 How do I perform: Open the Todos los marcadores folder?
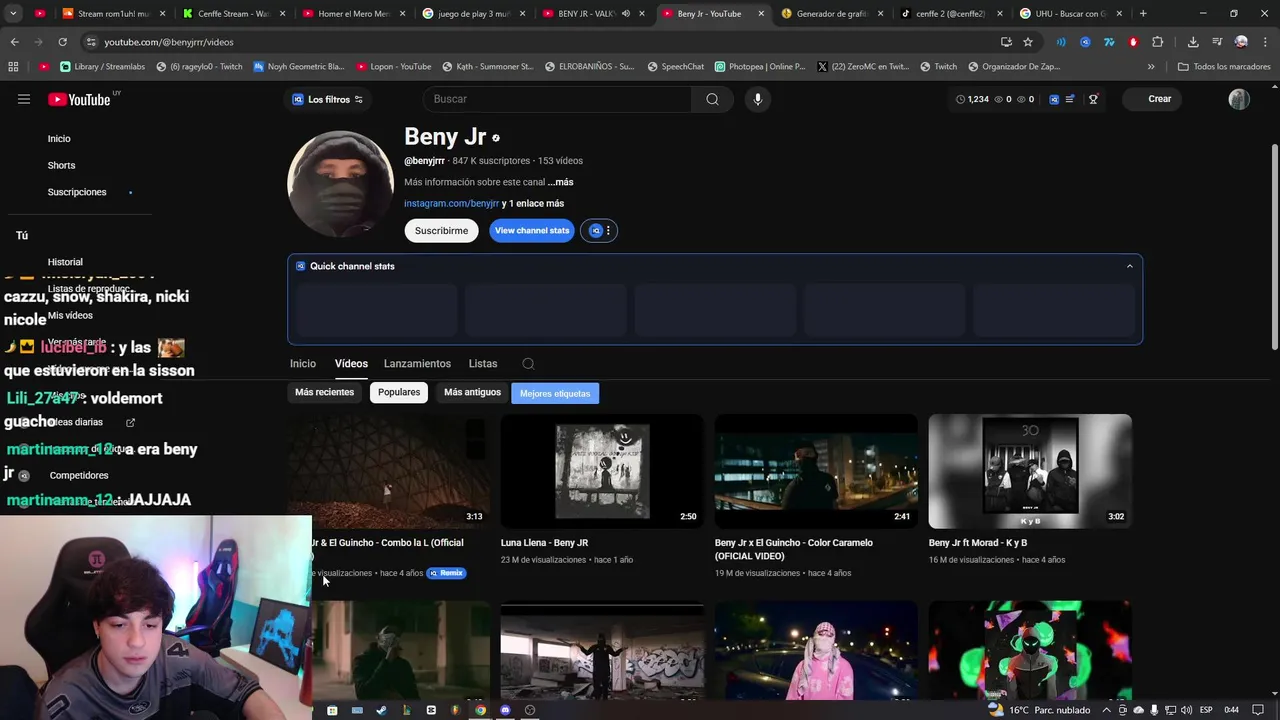1224,67
